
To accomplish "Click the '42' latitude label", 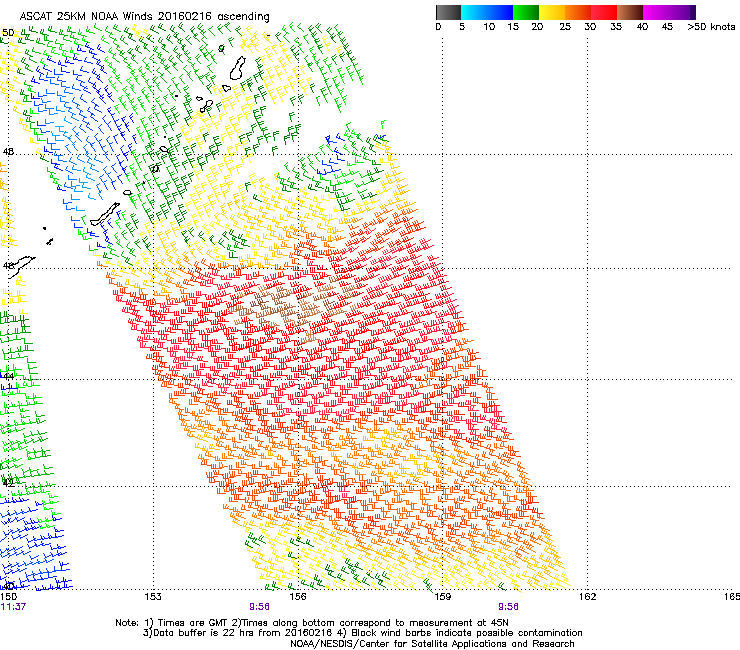I will pyautogui.click(x=8, y=483).
